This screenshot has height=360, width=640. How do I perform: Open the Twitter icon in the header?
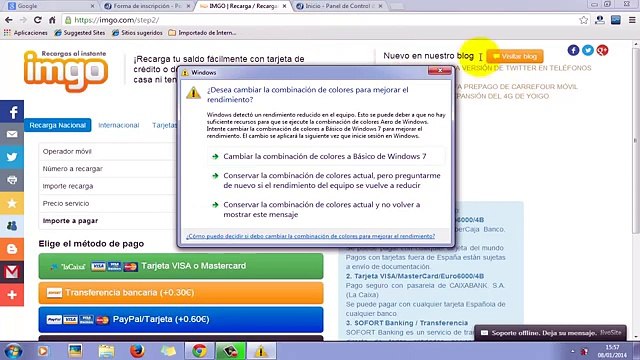588,50
